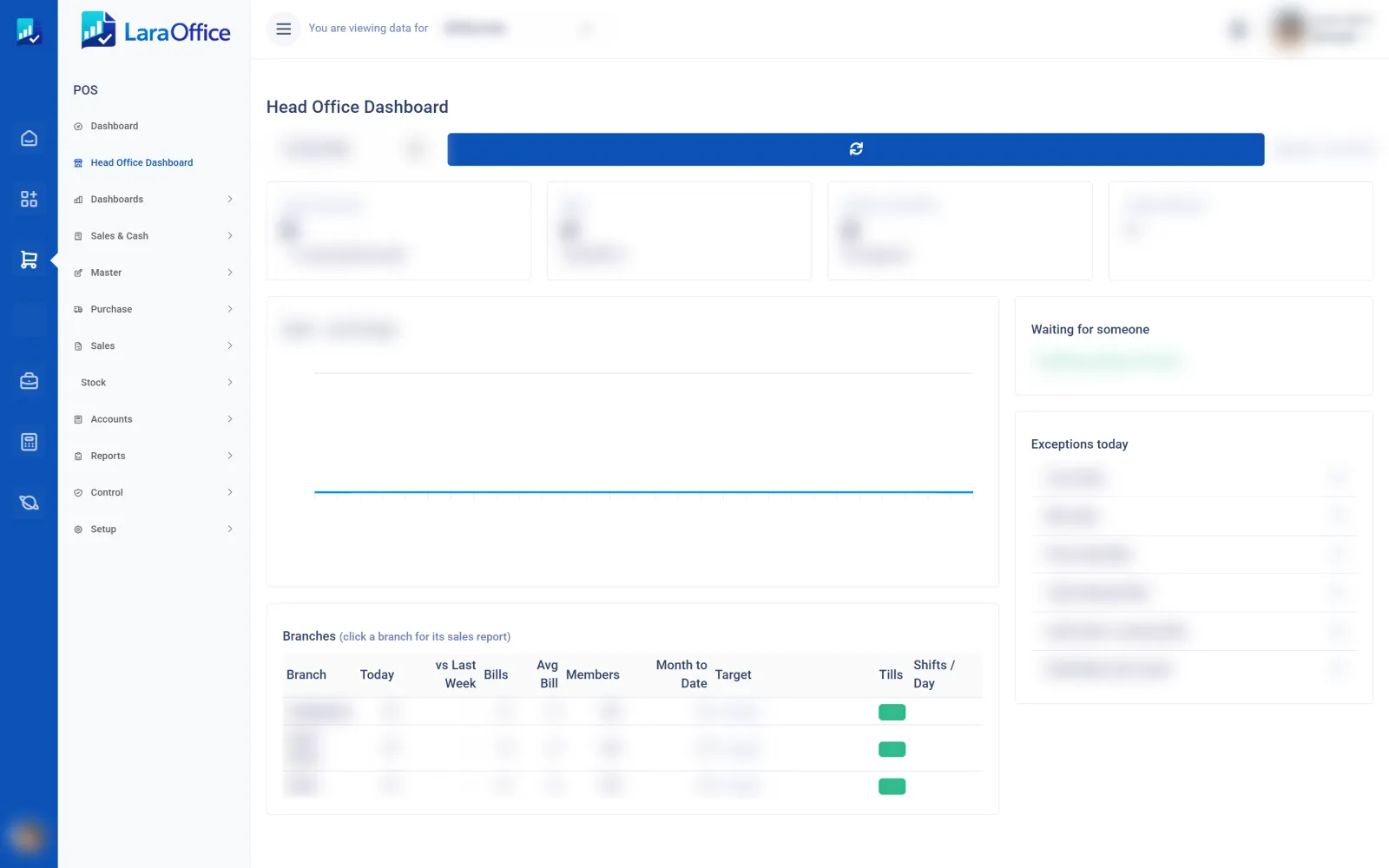Image resolution: width=1389 pixels, height=868 pixels.
Task: Click the Month to Date column header
Action: click(681, 674)
